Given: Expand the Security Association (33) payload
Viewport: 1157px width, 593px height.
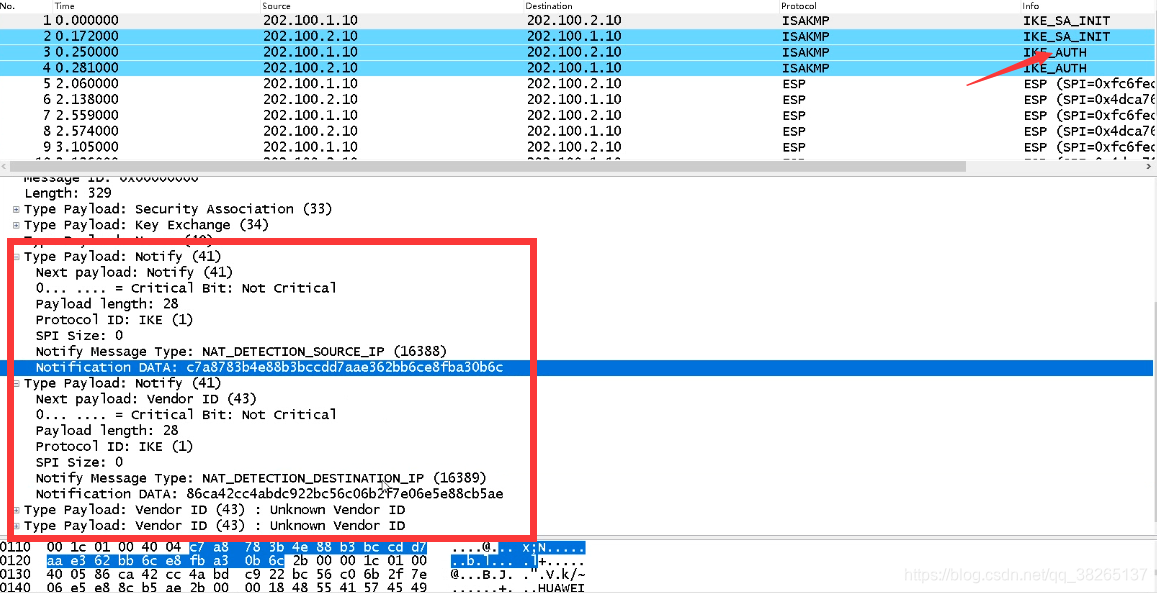Looking at the screenshot, I should click(16, 209).
